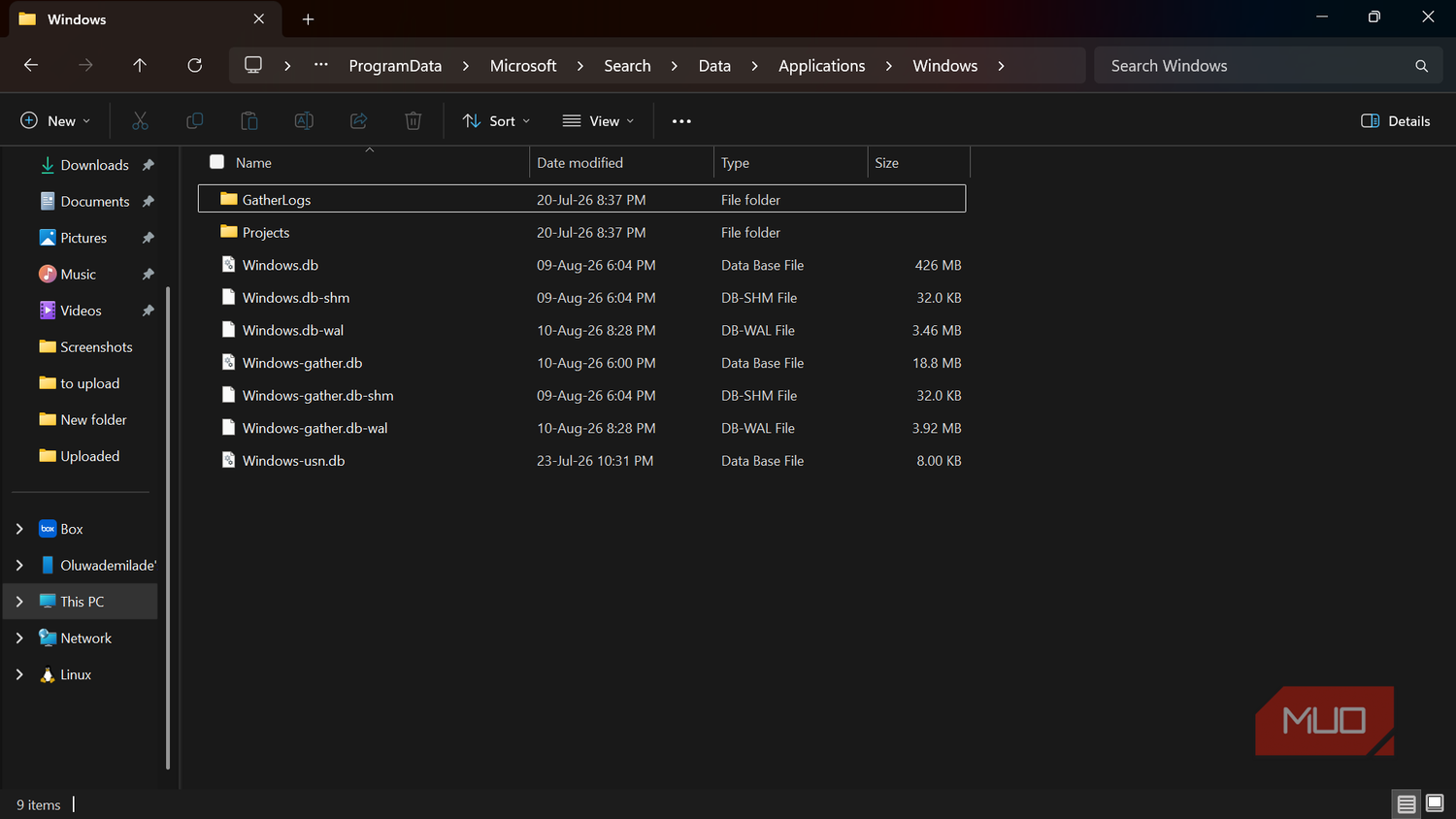
Task: Expand the This PC tree node
Action: pos(19,602)
